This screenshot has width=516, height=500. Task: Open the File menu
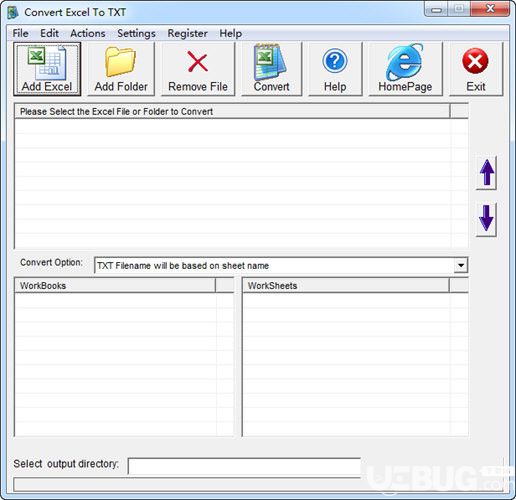click(x=20, y=33)
